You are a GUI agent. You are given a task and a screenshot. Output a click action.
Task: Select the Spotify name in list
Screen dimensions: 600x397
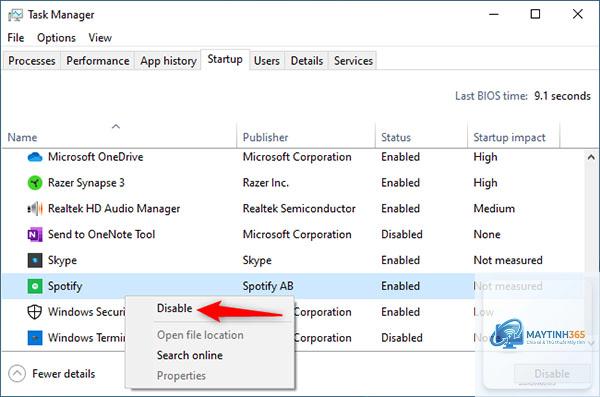(x=65, y=286)
